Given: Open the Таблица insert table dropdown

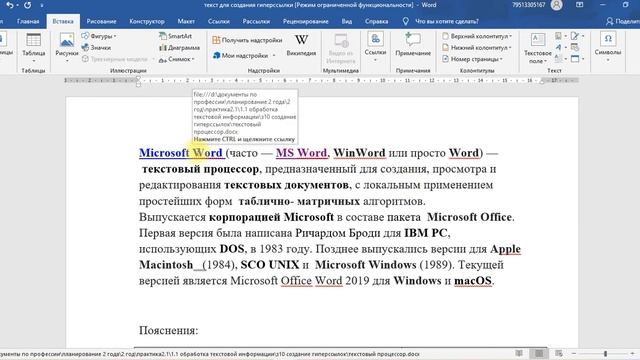Looking at the screenshot, I should tap(33, 48).
